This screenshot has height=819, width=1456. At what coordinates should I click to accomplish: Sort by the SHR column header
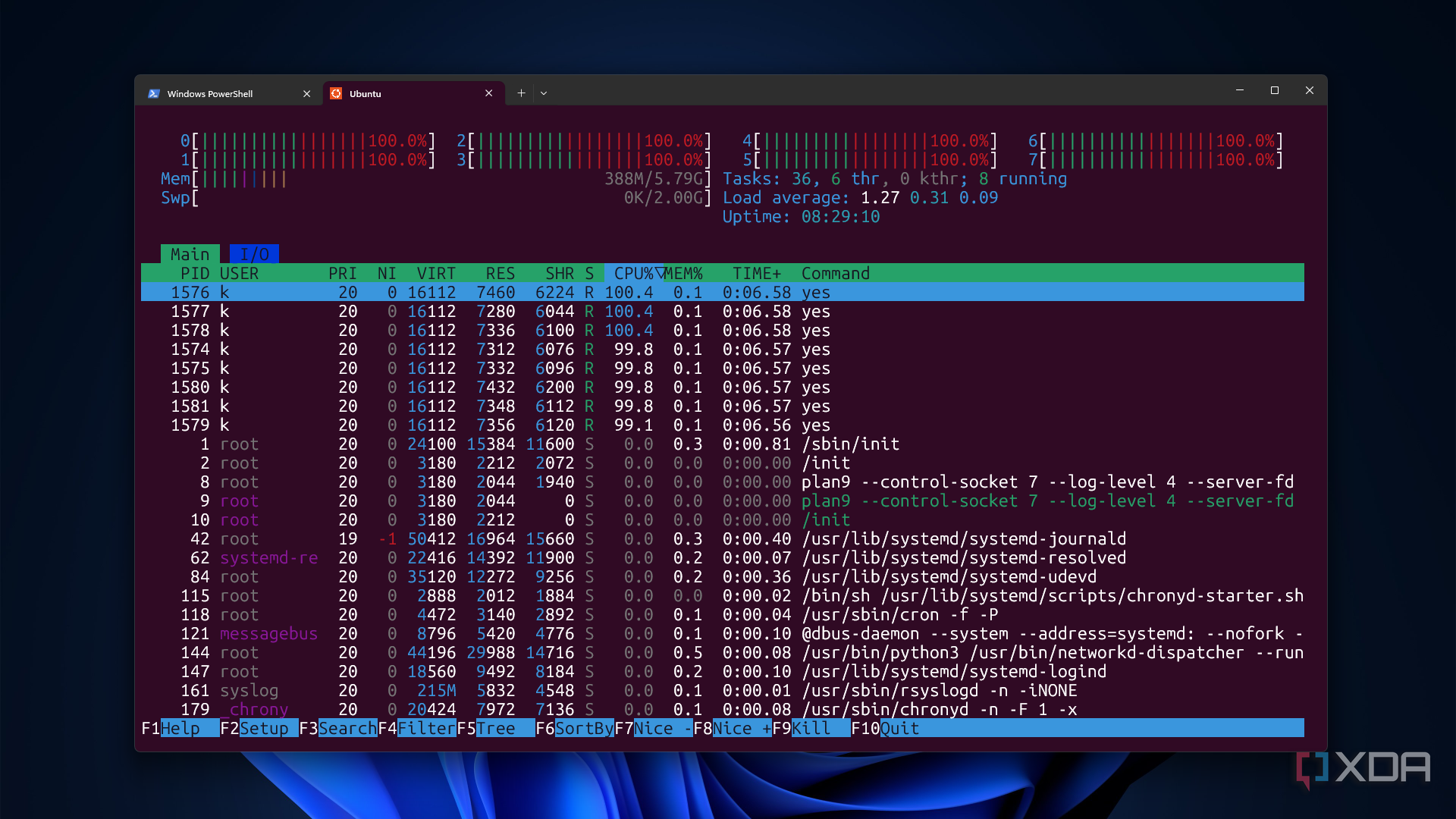(560, 273)
